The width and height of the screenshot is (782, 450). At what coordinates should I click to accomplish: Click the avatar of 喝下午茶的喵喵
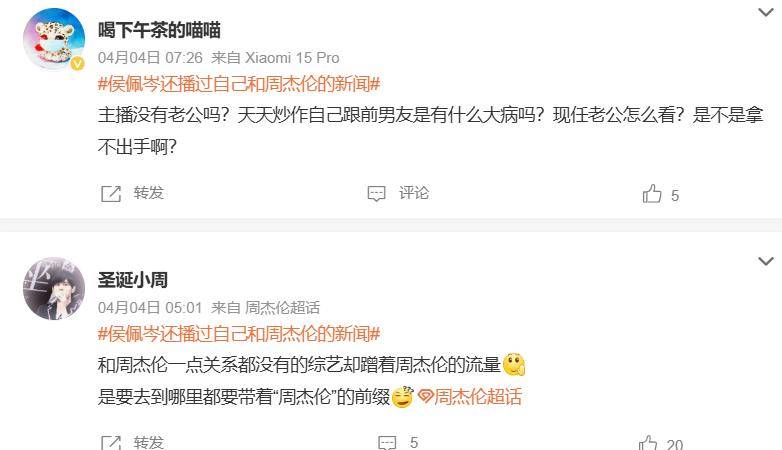pos(54,39)
